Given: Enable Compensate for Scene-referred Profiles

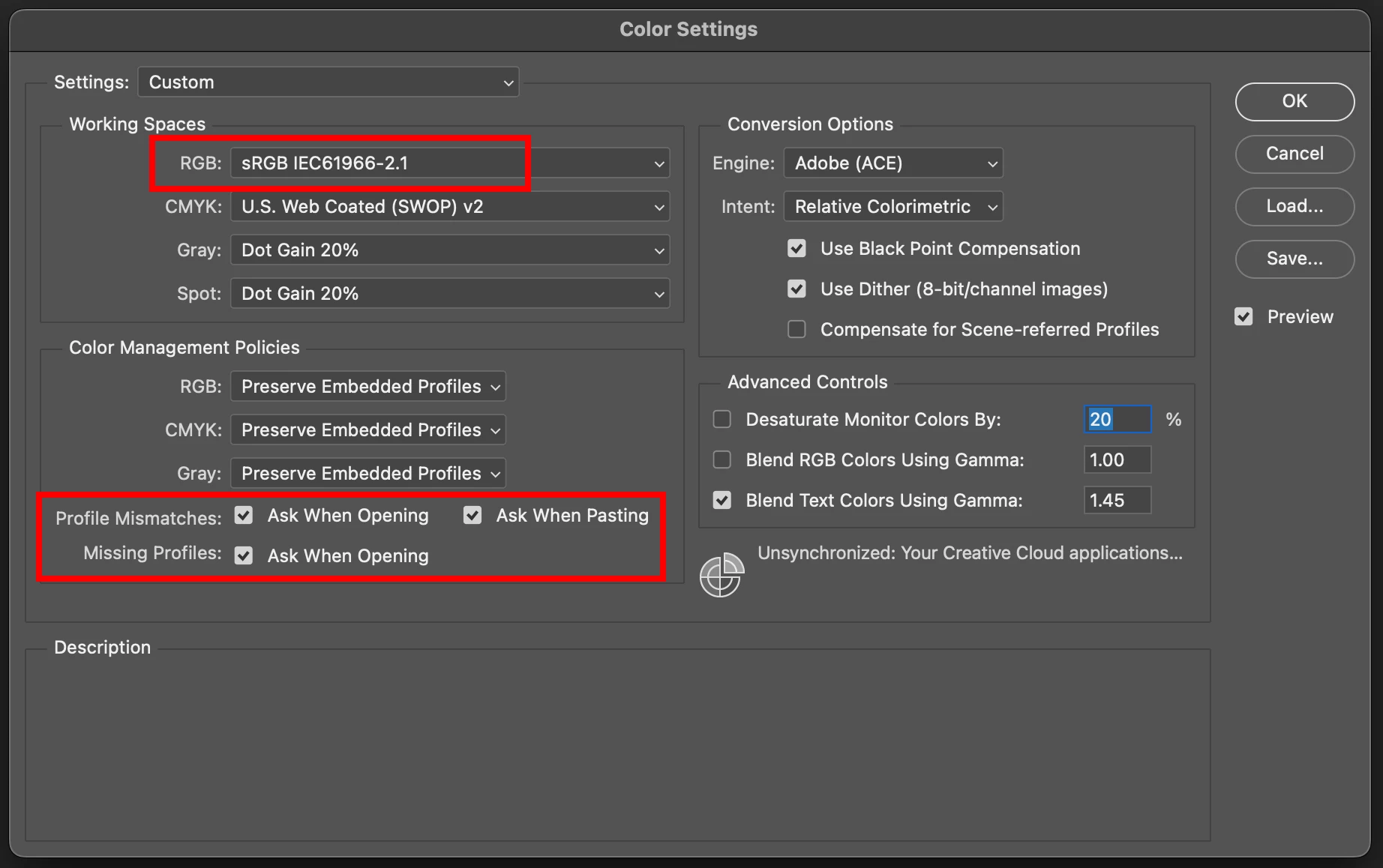Looking at the screenshot, I should pos(796,329).
